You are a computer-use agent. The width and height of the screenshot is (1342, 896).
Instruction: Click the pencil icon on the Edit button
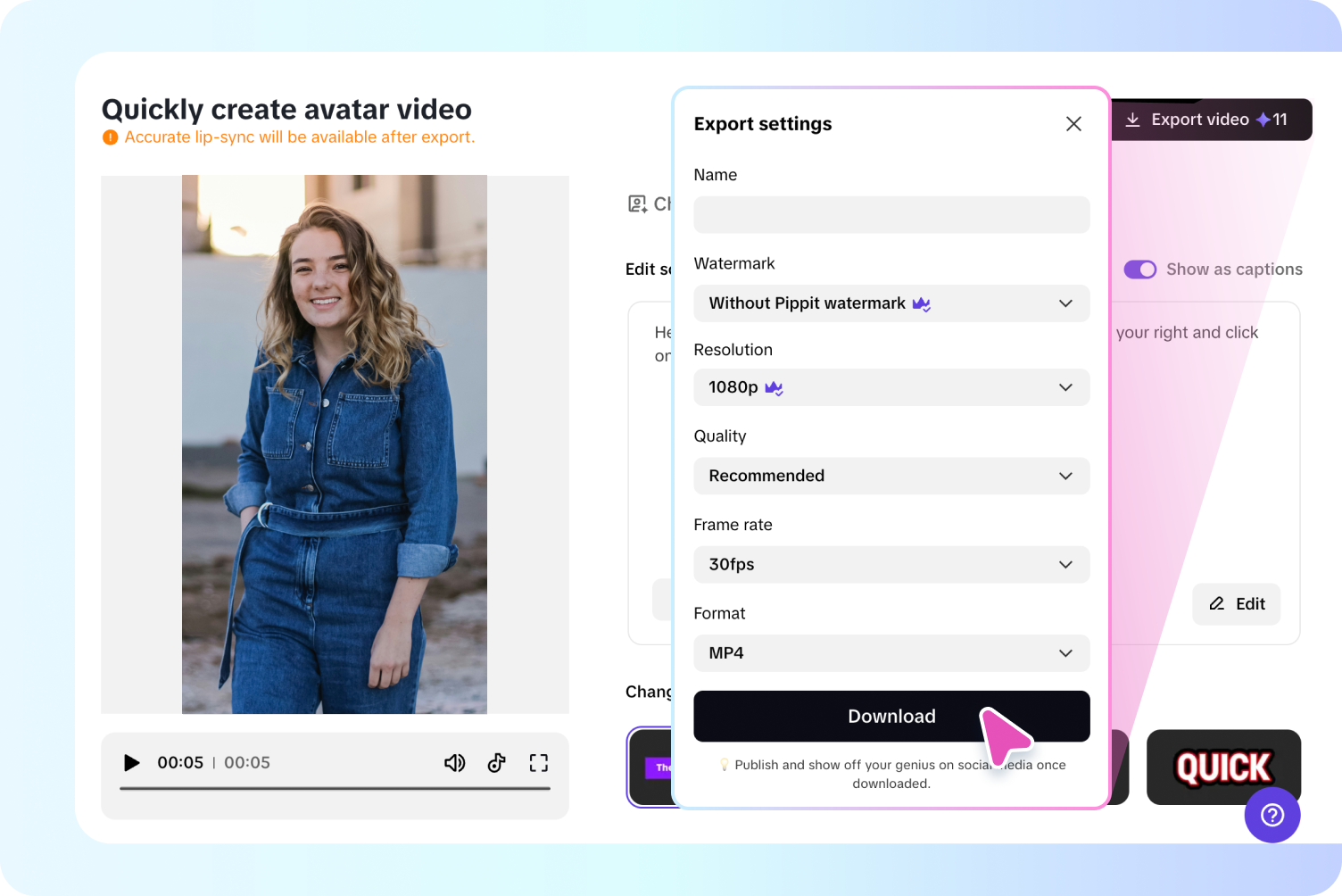coord(1217,604)
